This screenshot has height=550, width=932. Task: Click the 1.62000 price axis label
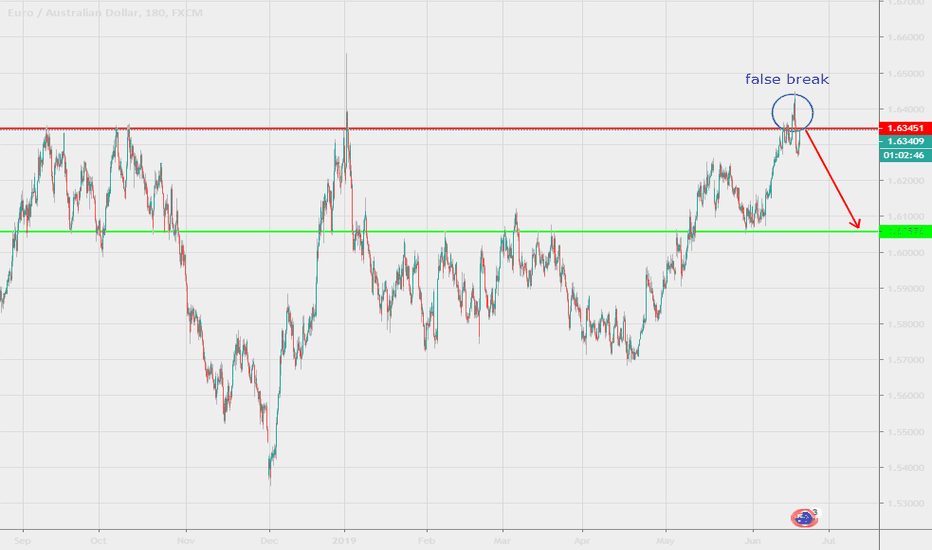pos(906,181)
